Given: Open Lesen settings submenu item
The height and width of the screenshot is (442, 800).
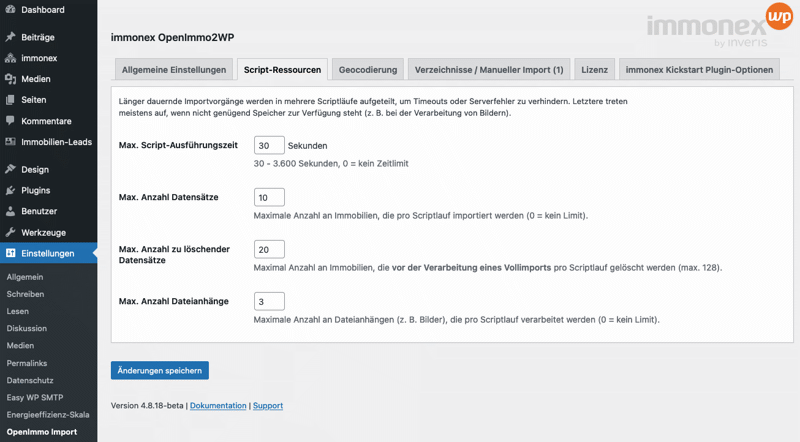Looking at the screenshot, I should click(x=17, y=311).
